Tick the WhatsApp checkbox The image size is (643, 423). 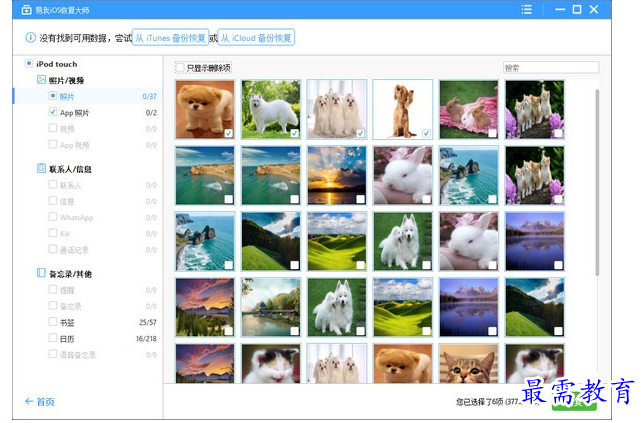click(52, 216)
